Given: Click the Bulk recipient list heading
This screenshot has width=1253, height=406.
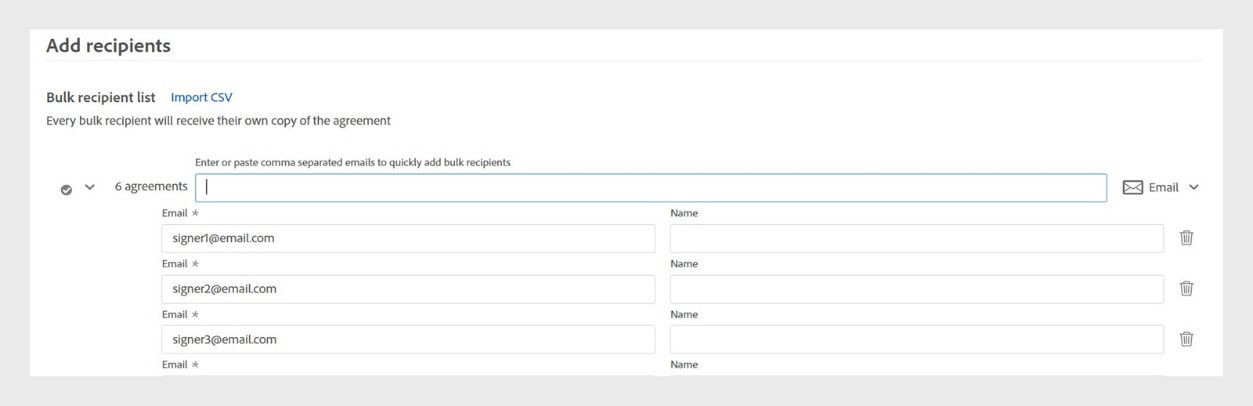Looking at the screenshot, I should pos(101,97).
